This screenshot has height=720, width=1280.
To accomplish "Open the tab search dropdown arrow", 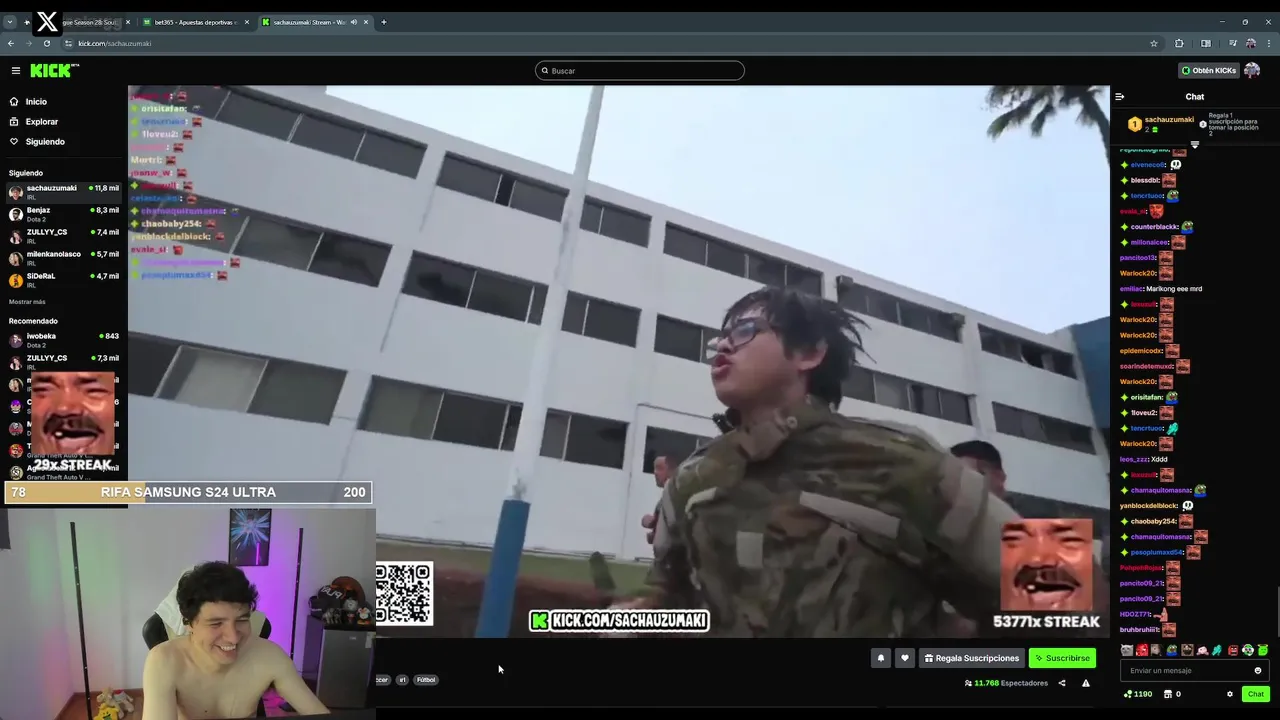I will [x=10, y=21].
